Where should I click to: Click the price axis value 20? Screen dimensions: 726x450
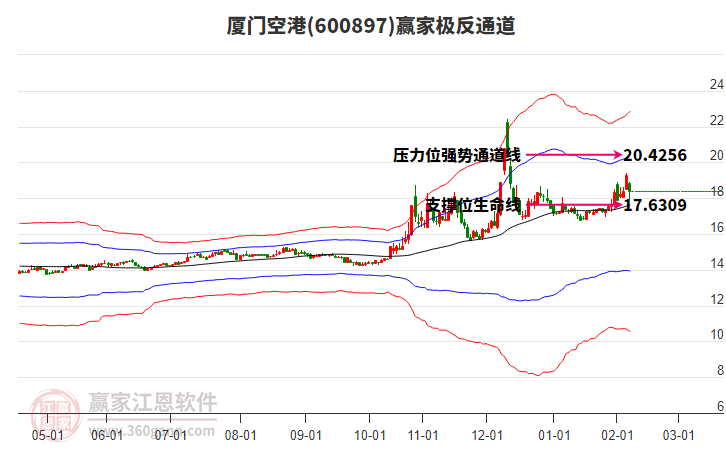(x=717, y=156)
